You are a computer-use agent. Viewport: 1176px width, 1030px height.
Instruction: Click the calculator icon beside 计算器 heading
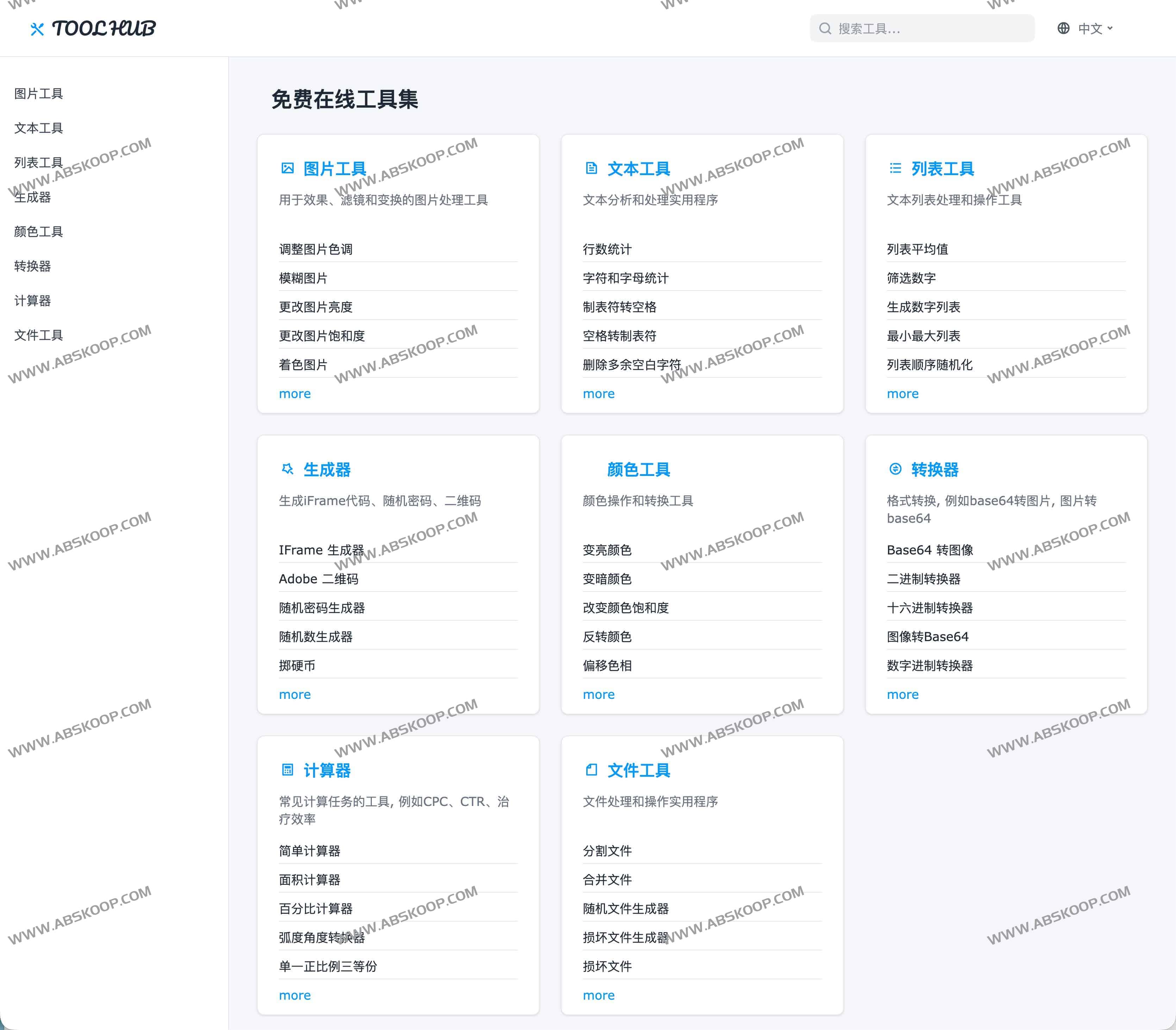[x=287, y=770]
